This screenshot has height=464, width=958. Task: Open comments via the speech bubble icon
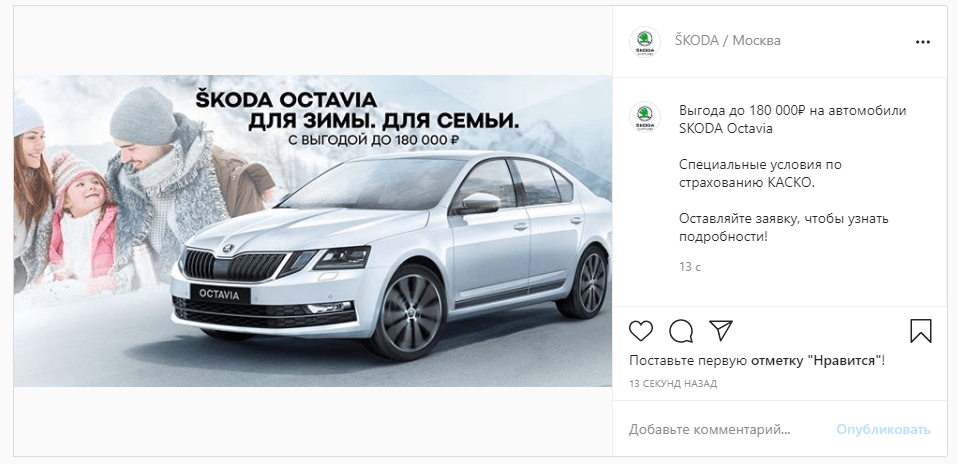pyautogui.click(x=681, y=331)
